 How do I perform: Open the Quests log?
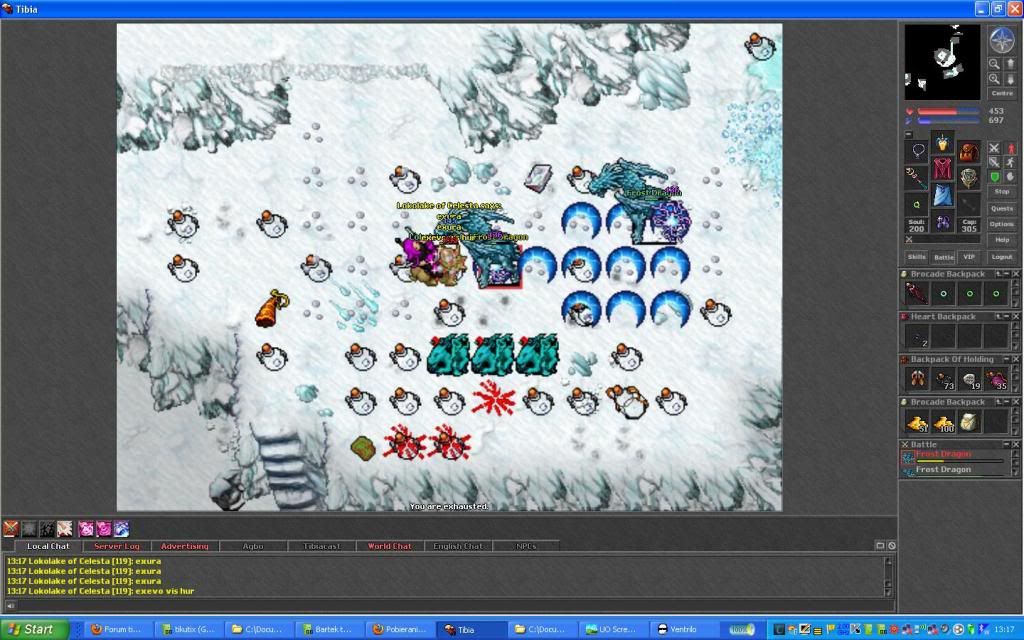1002,209
